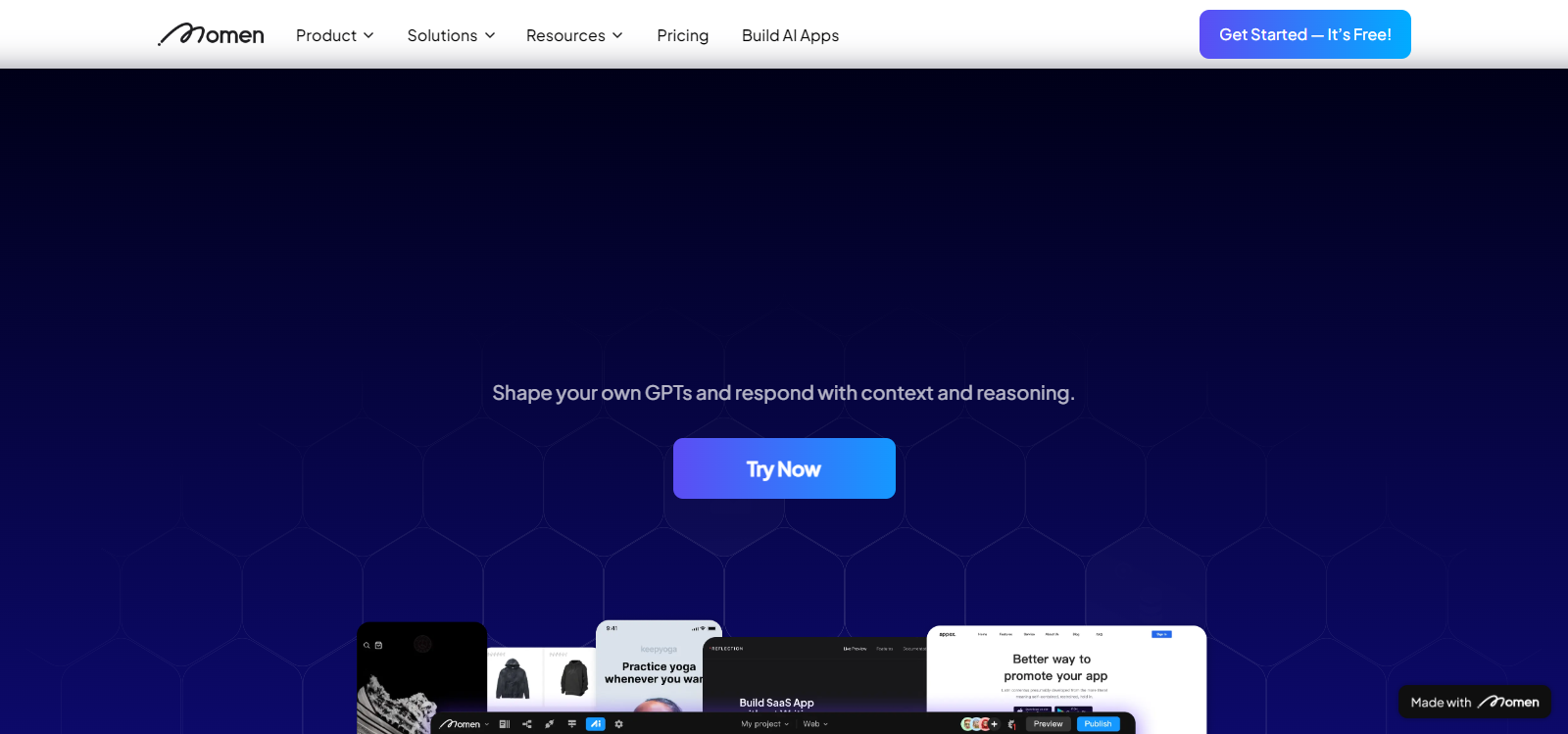Viewport: 1568px width, 734px height.
Task: Open the Build AI Apps page
Action: [x=791, y=35]
